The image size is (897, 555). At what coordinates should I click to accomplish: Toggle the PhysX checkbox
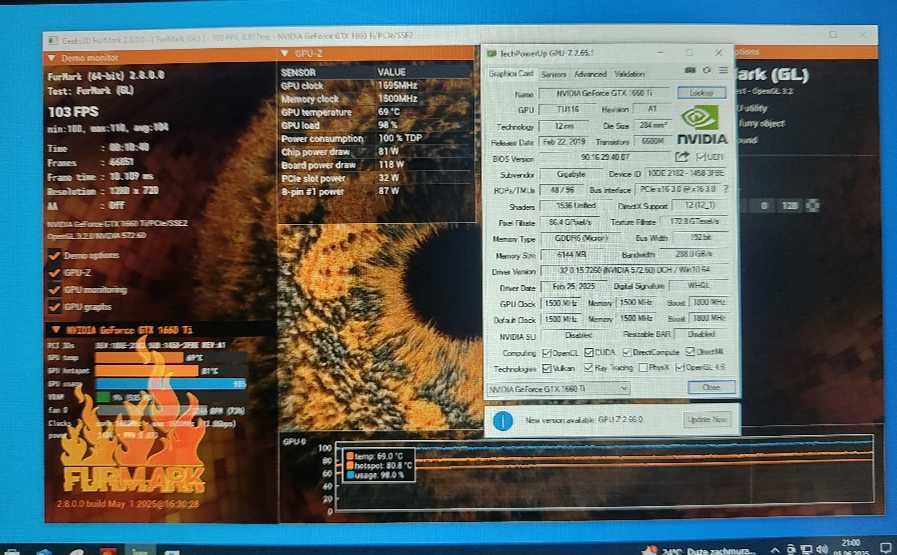coord(643,367)
